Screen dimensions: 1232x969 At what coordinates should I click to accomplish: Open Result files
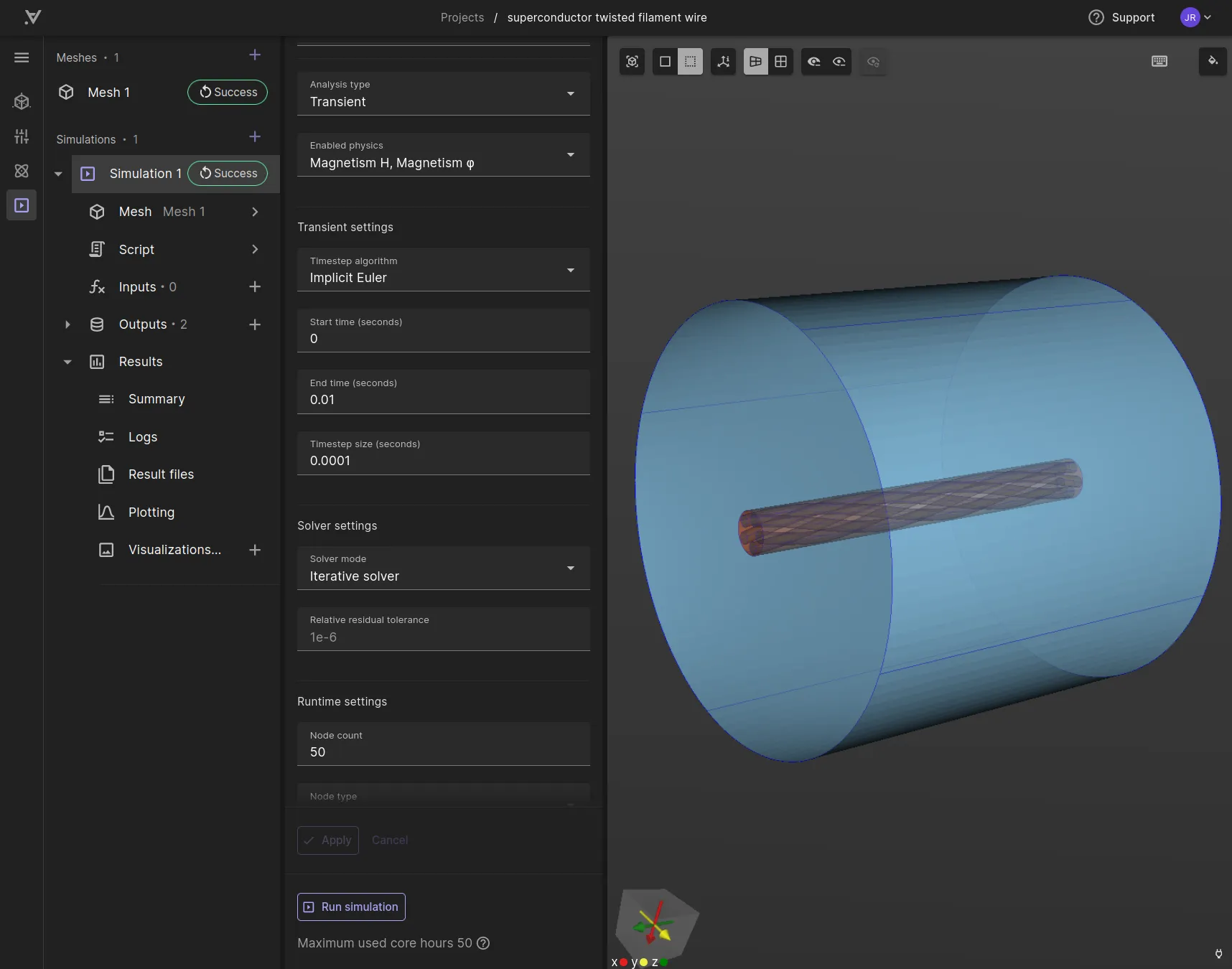click(x=161, y=474)
